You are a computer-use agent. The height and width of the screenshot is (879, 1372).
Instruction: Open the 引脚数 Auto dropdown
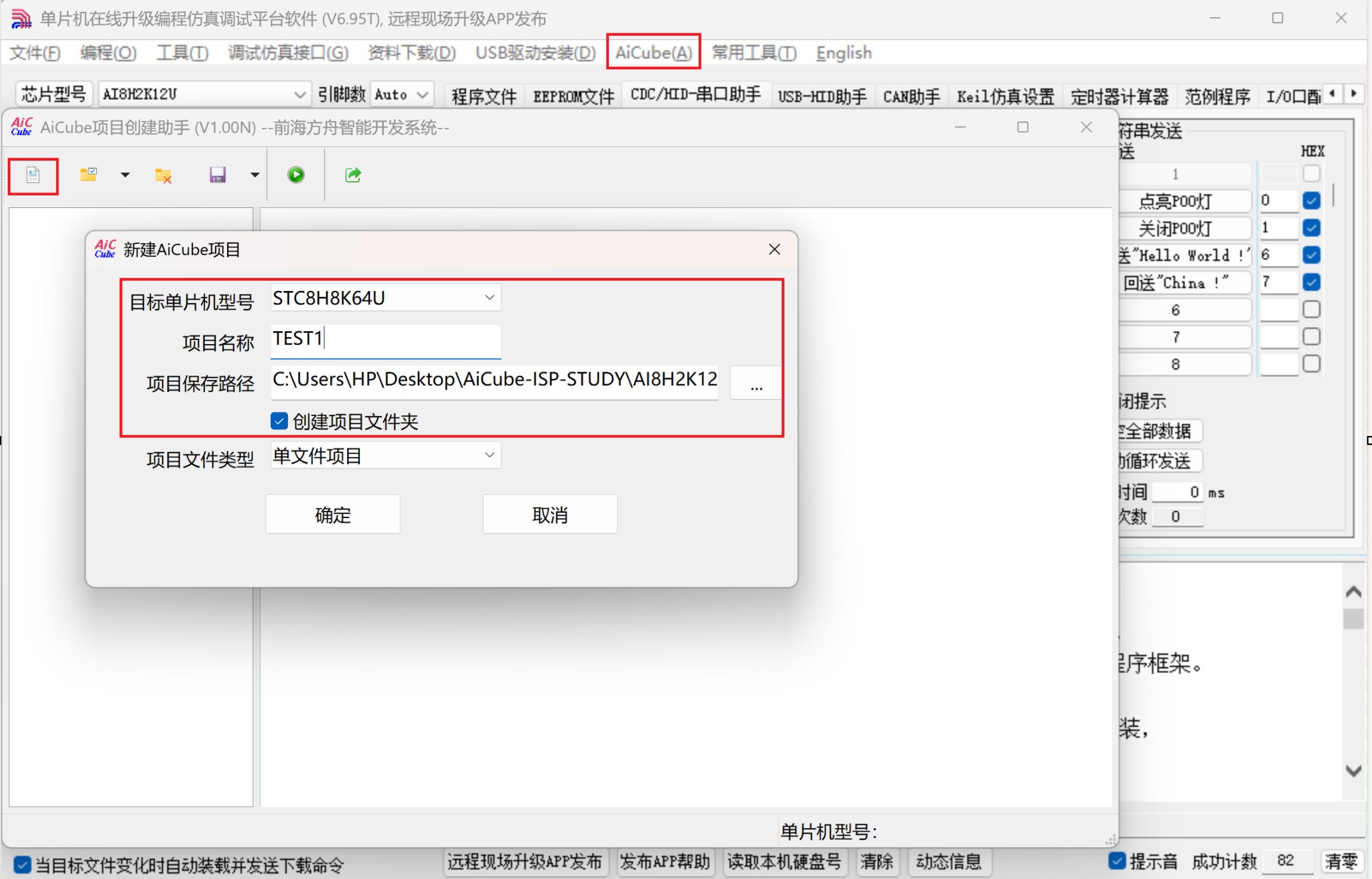point(402,94)
